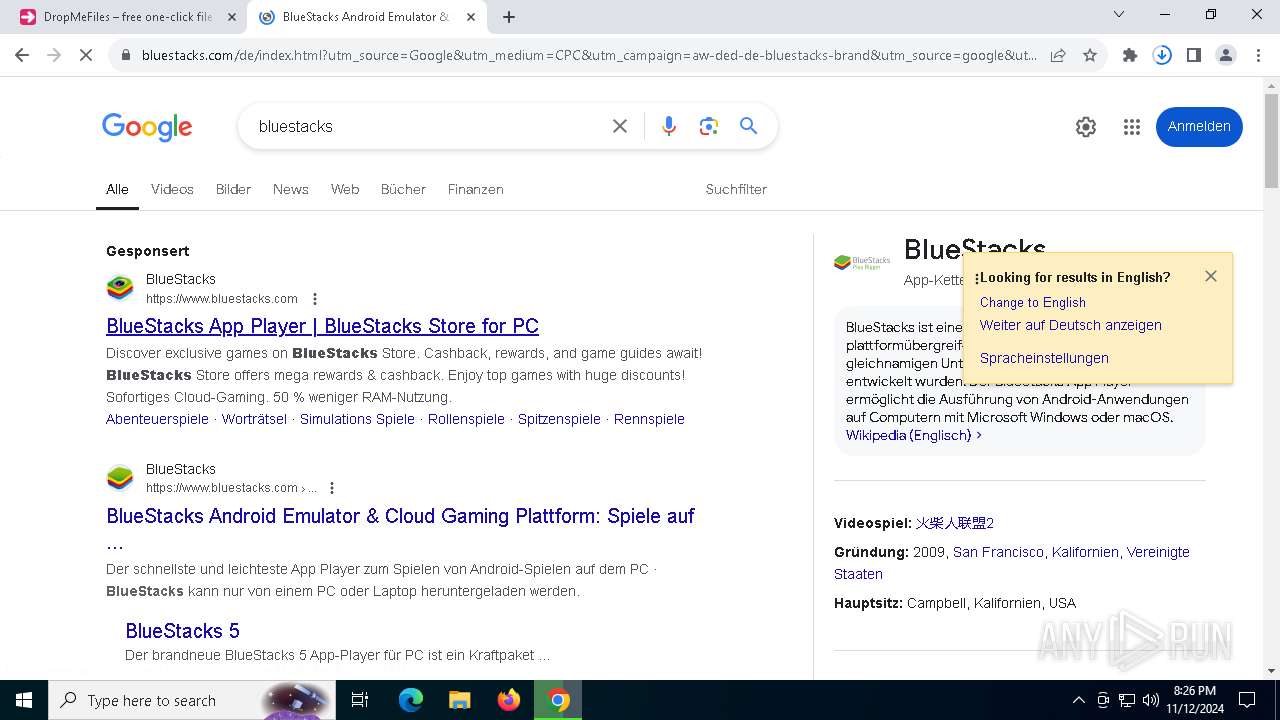Submit search with magnifier icon
Screen dimensions: 1280x720
[748, 126]
